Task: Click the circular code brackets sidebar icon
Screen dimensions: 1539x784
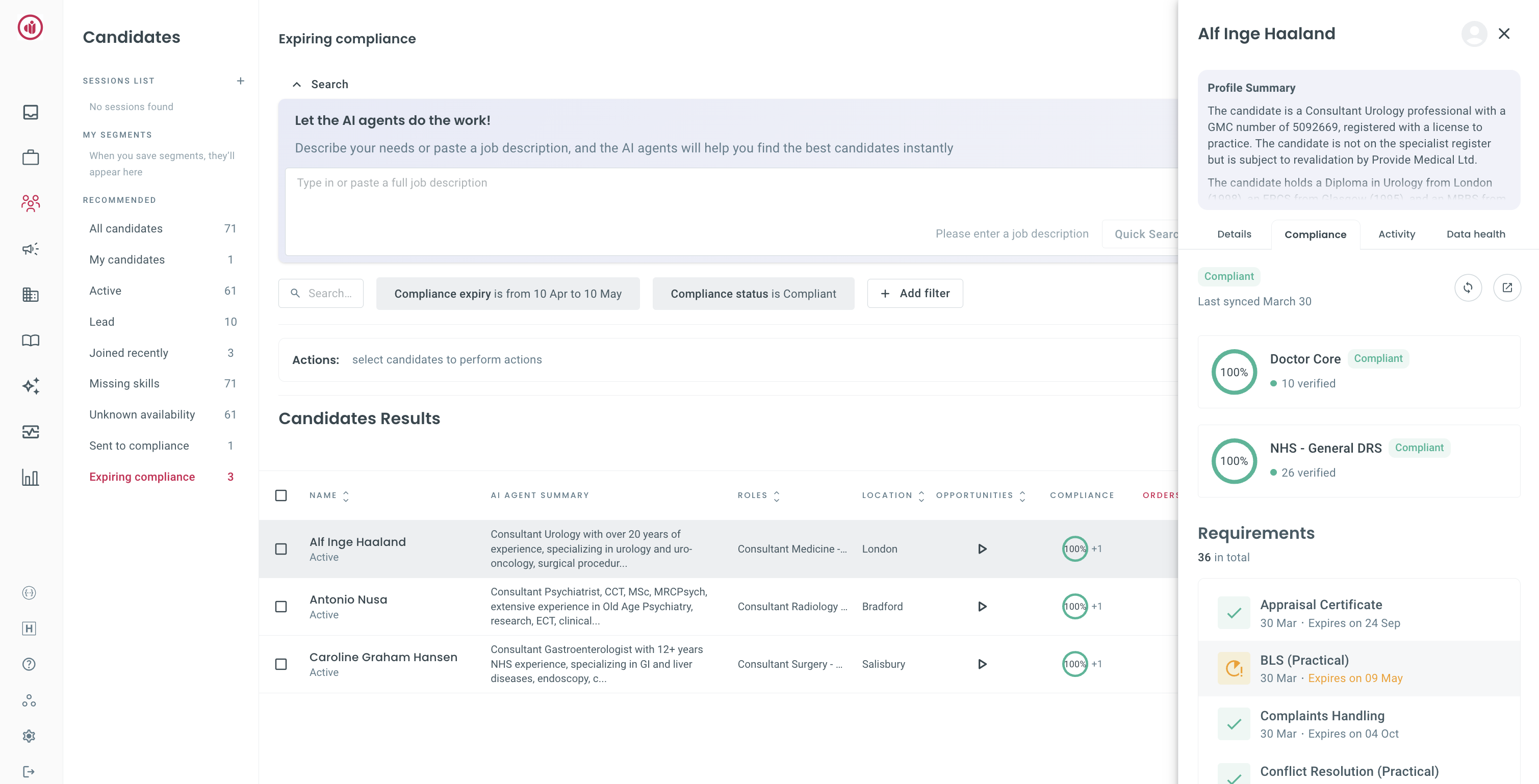Action: (29, 593)
